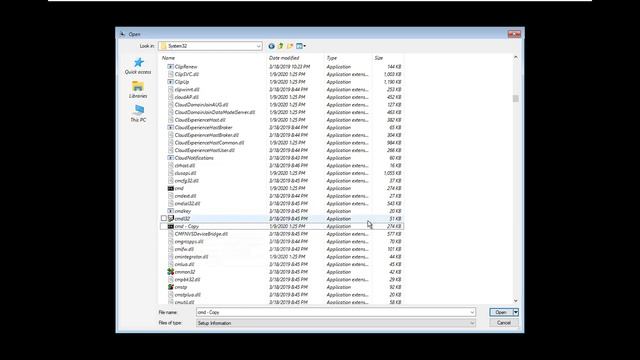Click the cmstp installer icon
Viewport: 640px width, 360px height.
point(171,287)
